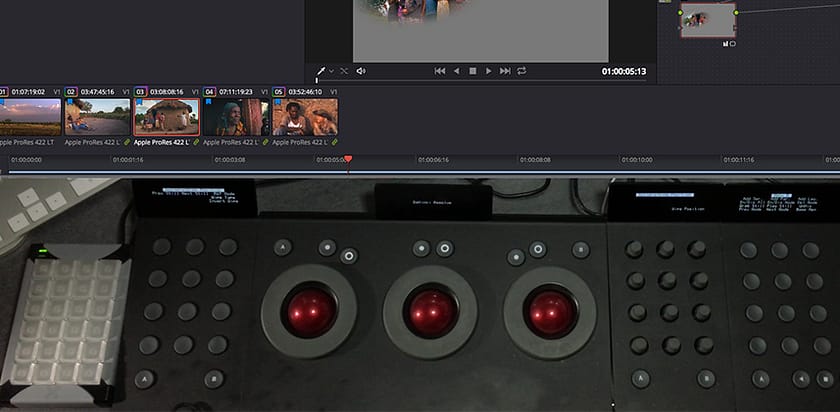Click clip timecode 07:11:19:23
Image resolution: width=840 pixels, height=412 pixels.
(236, 92)
